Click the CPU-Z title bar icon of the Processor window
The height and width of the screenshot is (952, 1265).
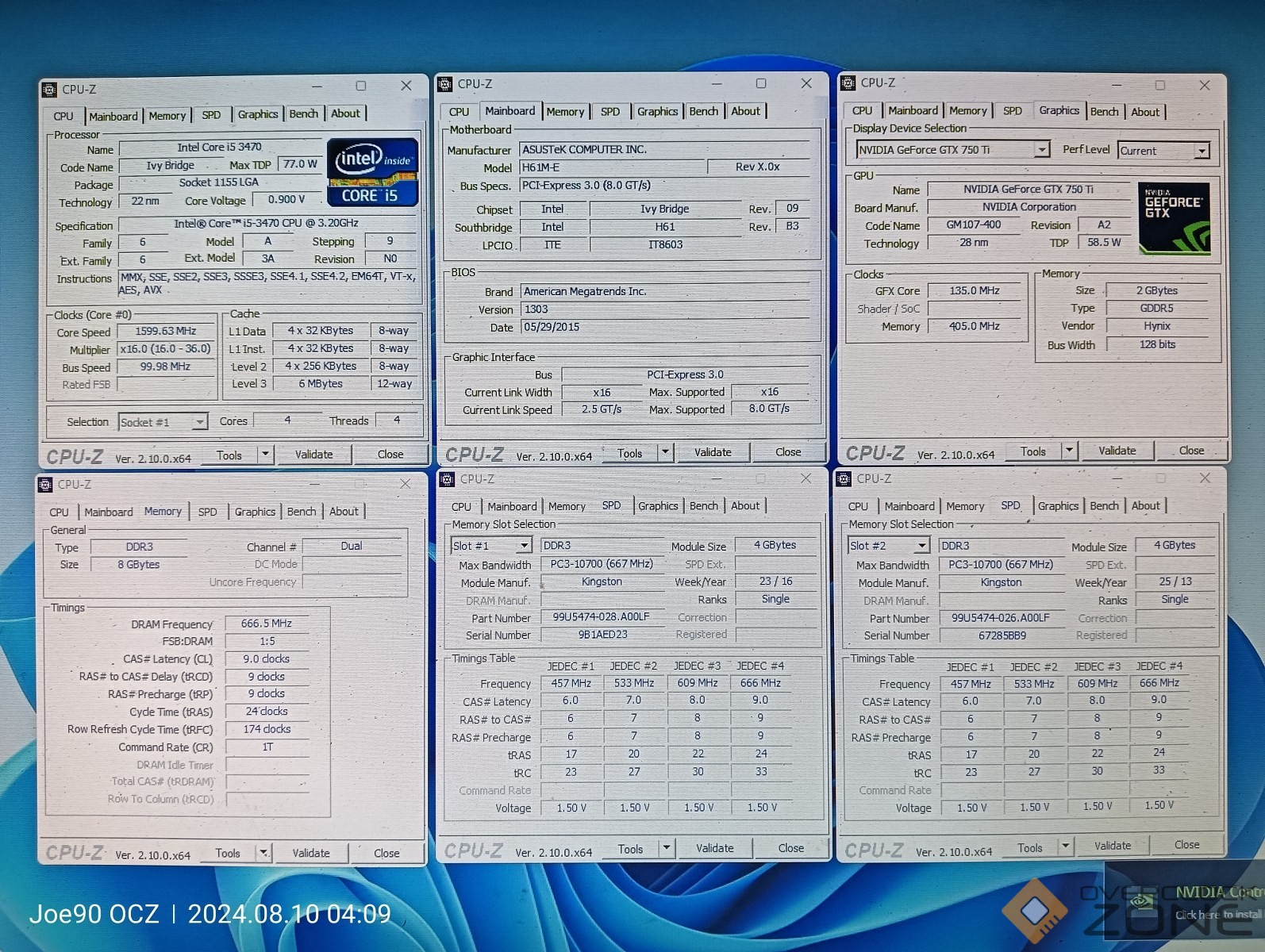pyautogui.click(x=49, y=90)
